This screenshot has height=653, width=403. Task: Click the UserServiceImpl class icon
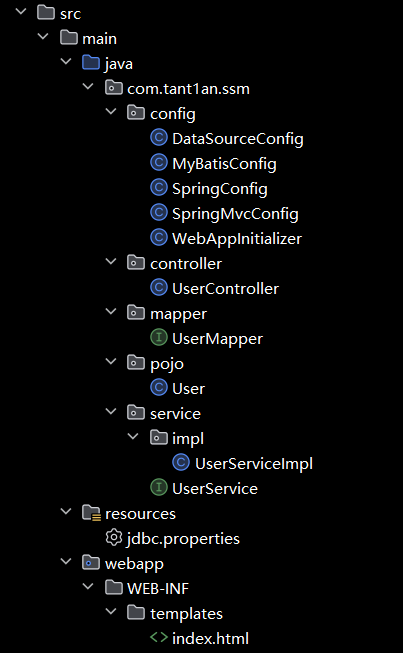pos(181,463)
